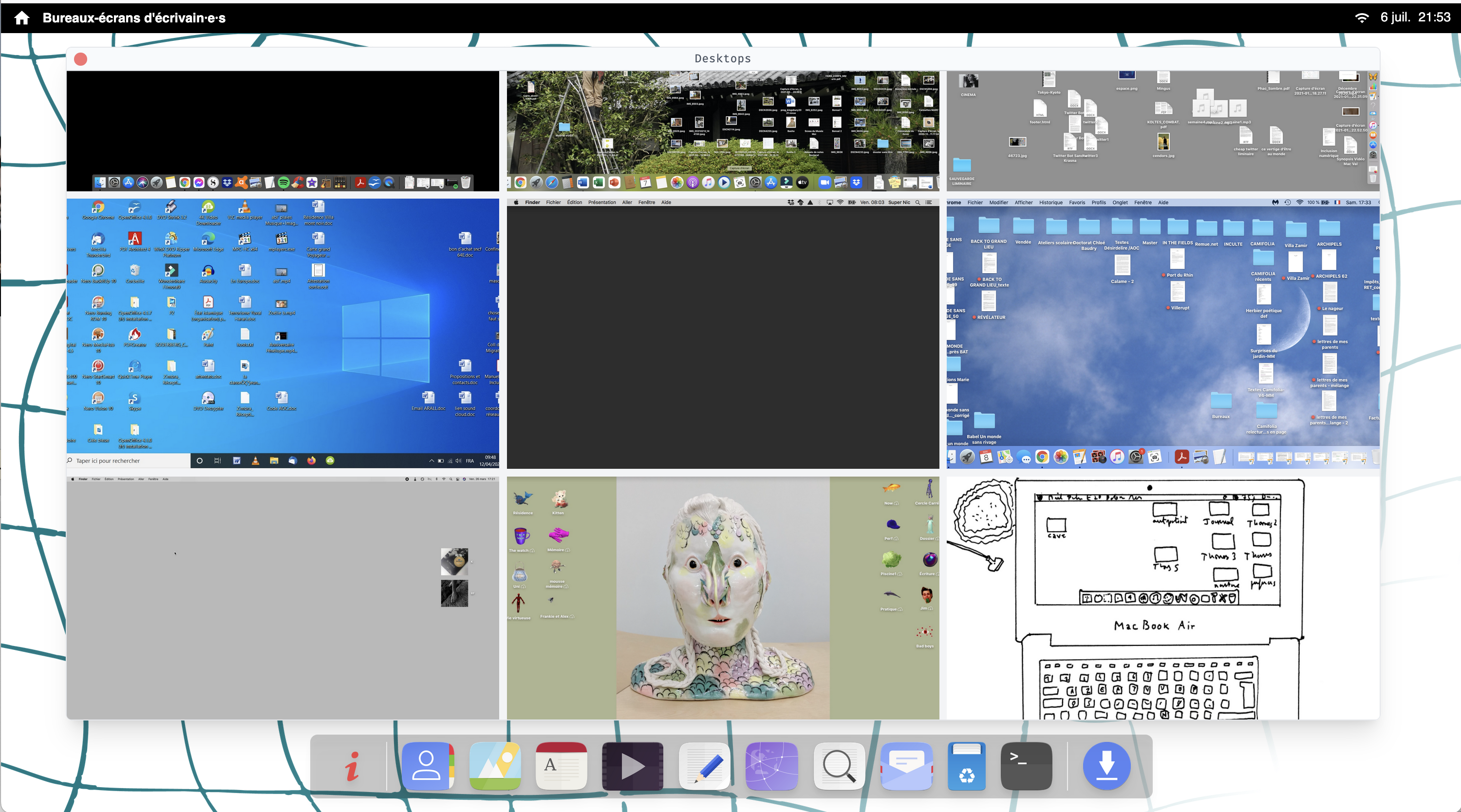1461x812 pixels.
Task: Open the video player dock icon
Action: pyautogui.click(x=633, y=766)
